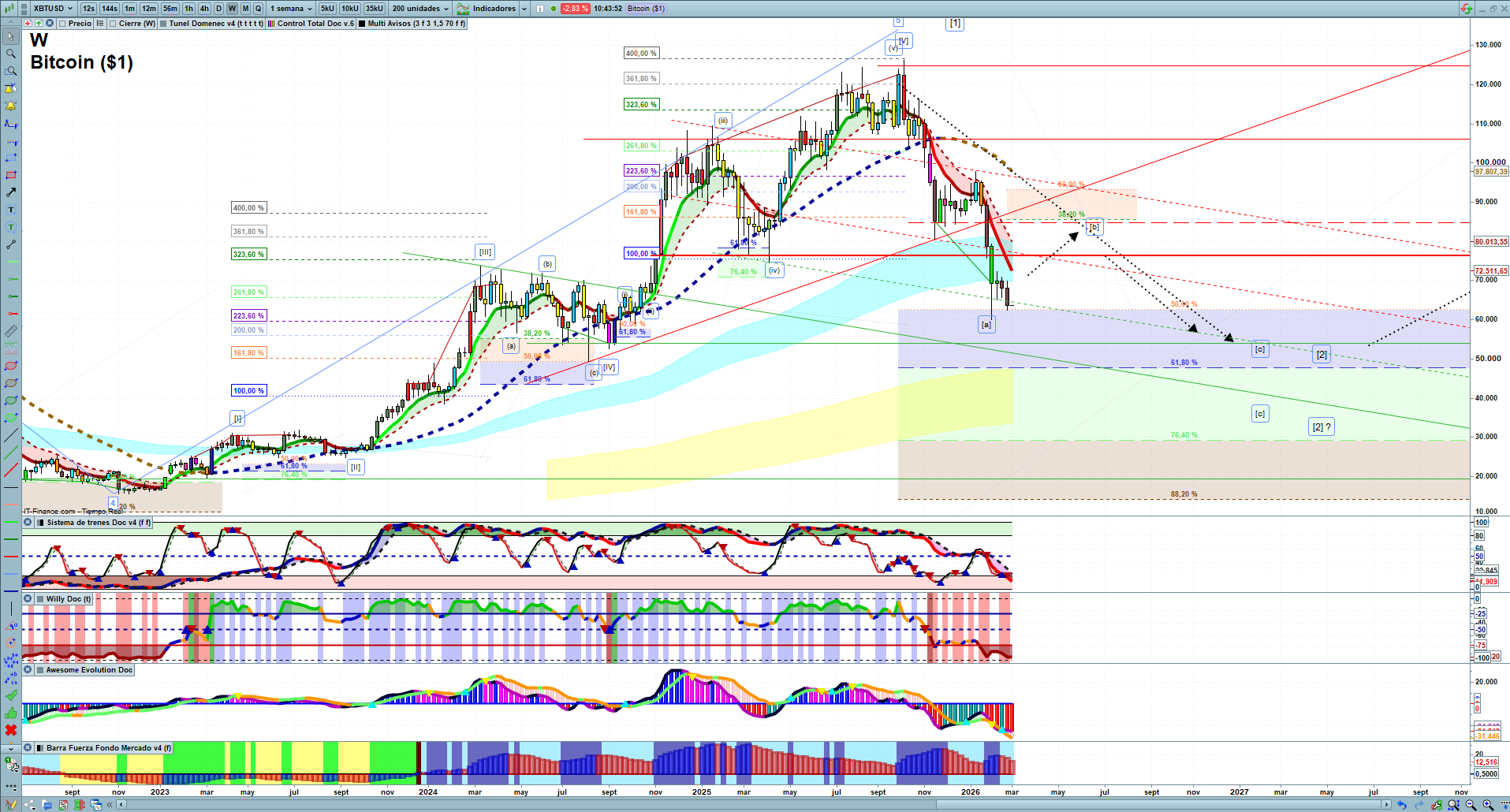Click the red X delete icon
The height and width of the screenshot is (812, 1510).
11,730
